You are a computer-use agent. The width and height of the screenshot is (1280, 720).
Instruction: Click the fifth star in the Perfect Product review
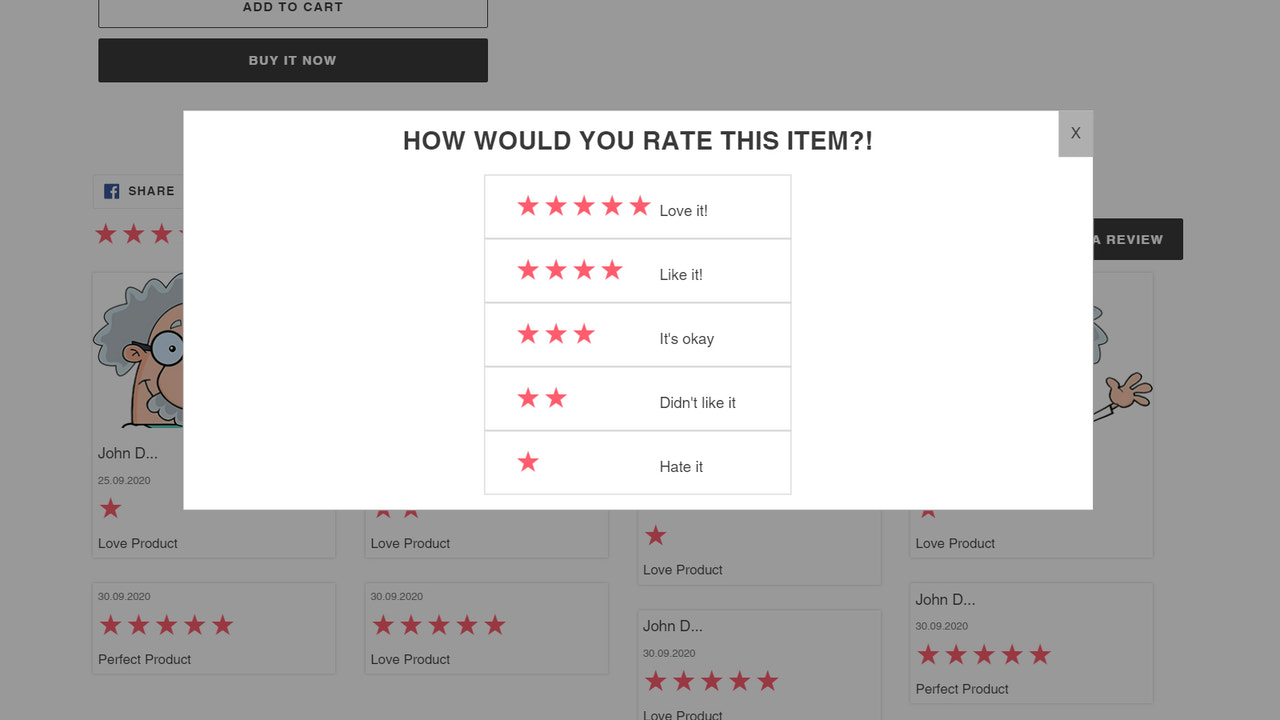[x=222, y=624]
